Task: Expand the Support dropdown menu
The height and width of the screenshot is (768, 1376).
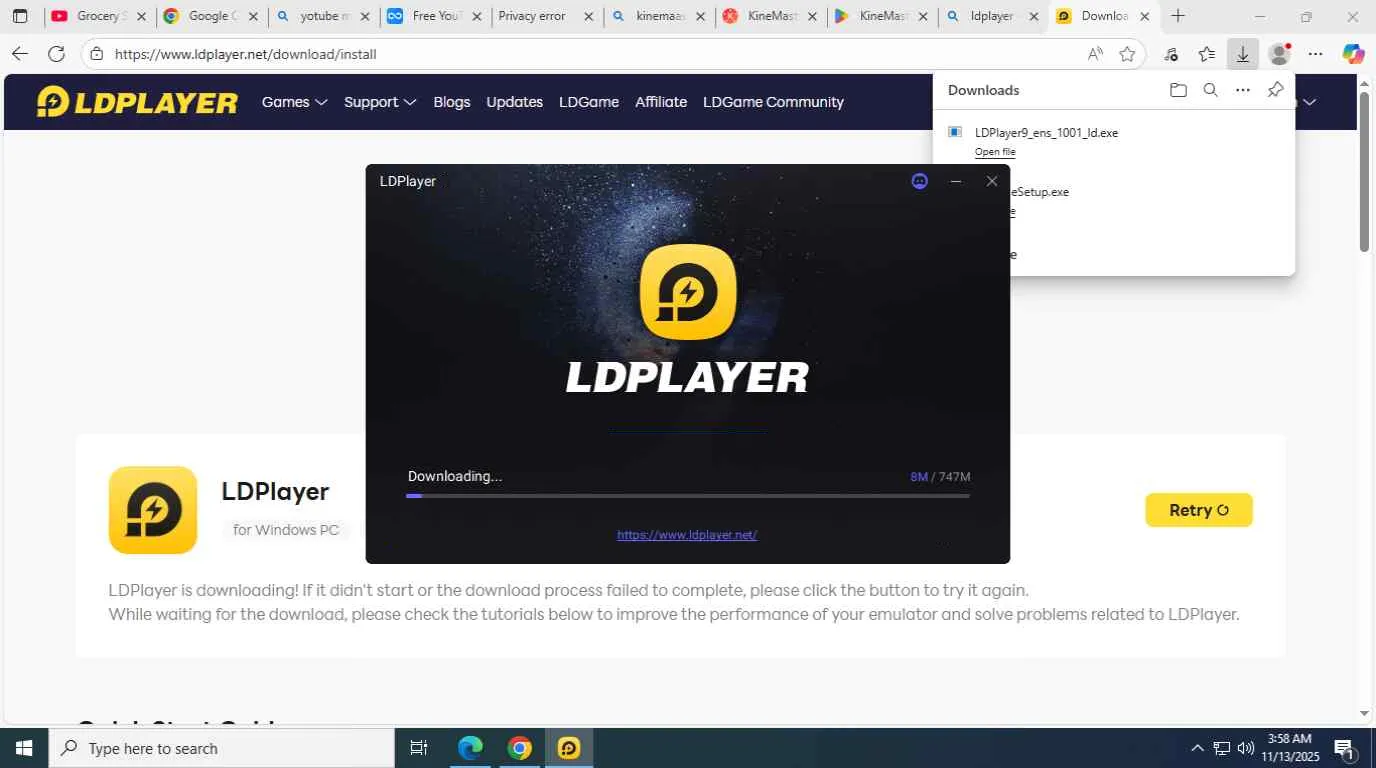Action: 380,102
